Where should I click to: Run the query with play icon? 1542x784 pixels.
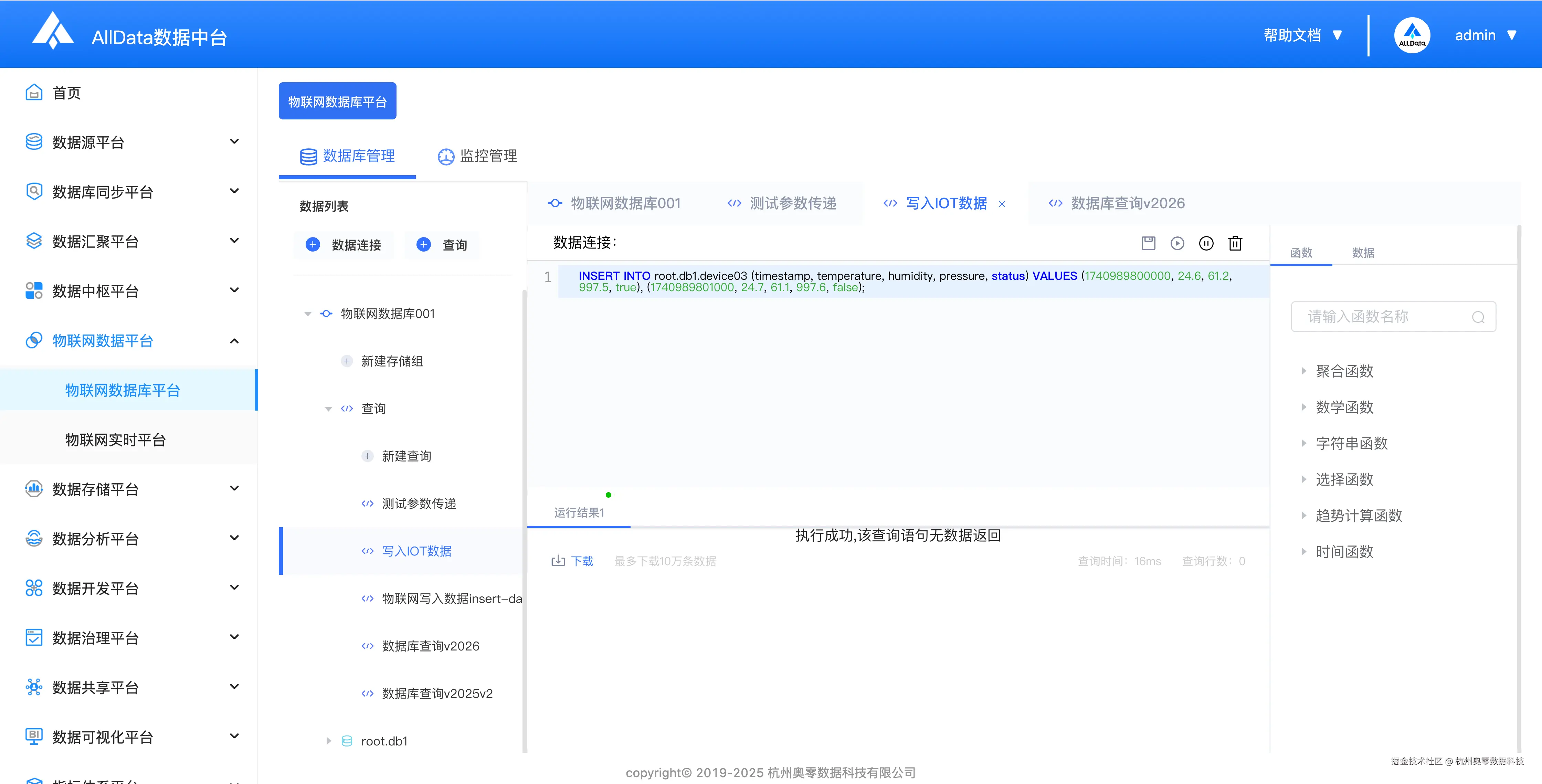point(1177,243)
